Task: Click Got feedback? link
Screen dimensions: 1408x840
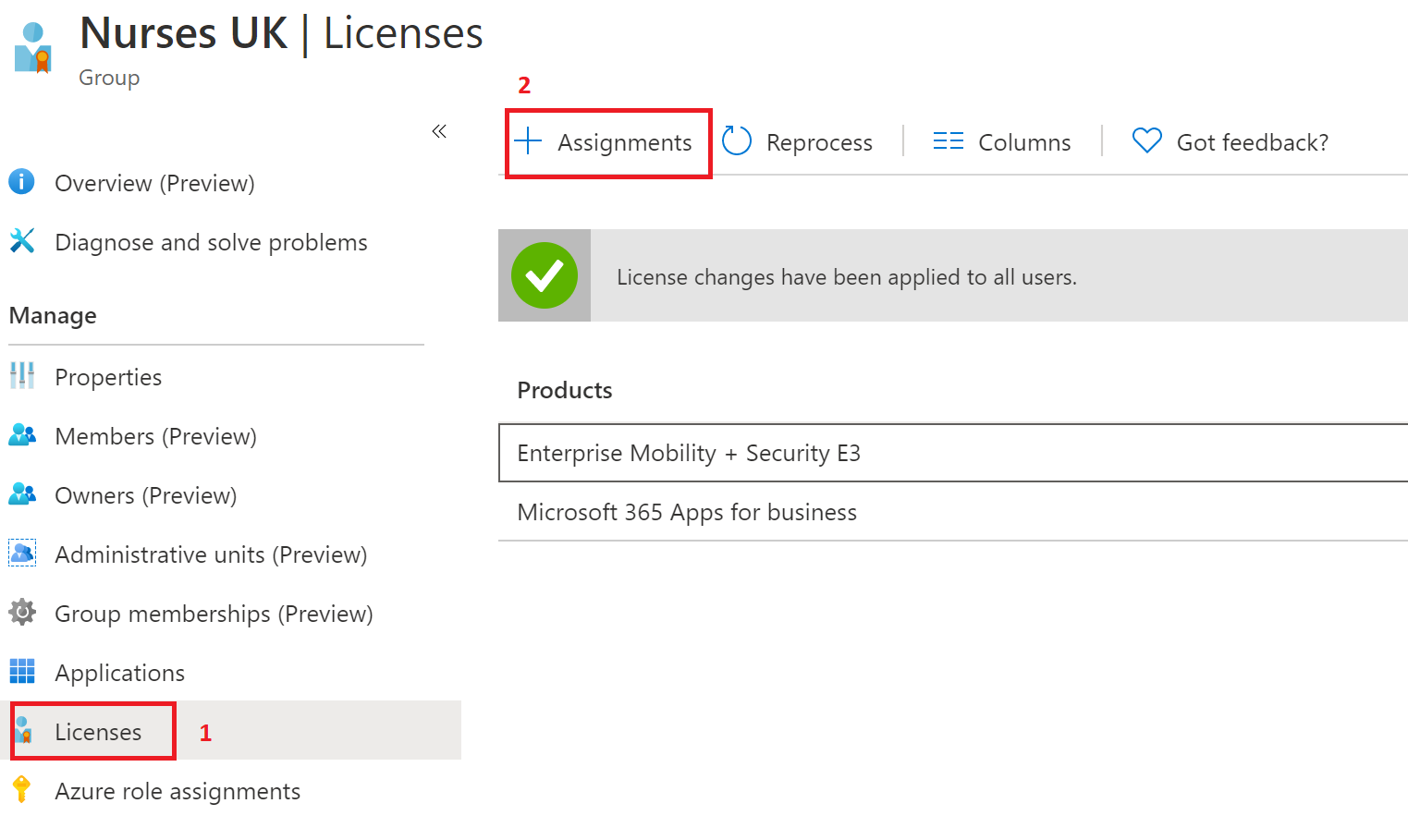Action: tap(1252, 141)
